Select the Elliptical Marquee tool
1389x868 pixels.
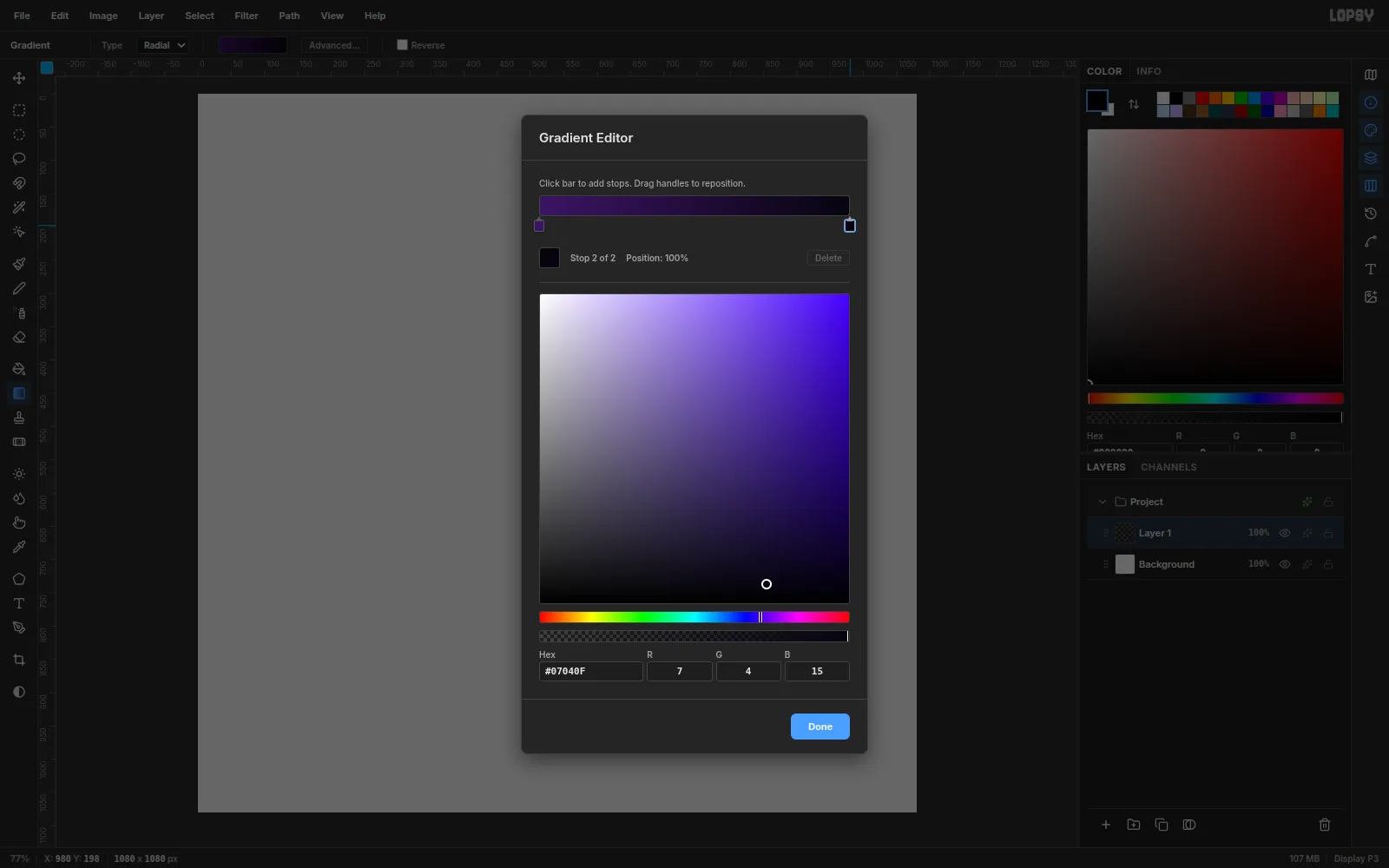pos(19,135)
